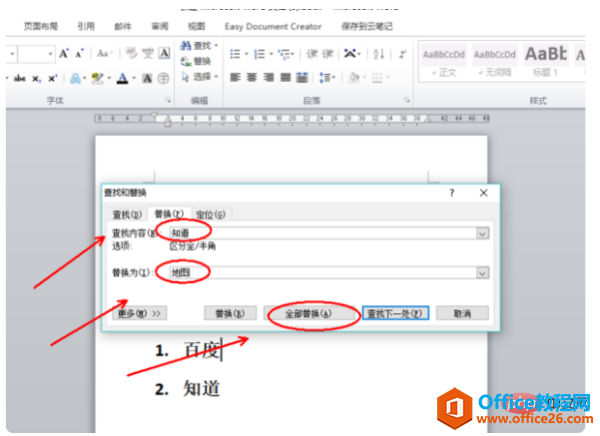This screenshot has width=600, height=436.
Task: Click the Asian Layout icon
Action: [x=350, y=53]
